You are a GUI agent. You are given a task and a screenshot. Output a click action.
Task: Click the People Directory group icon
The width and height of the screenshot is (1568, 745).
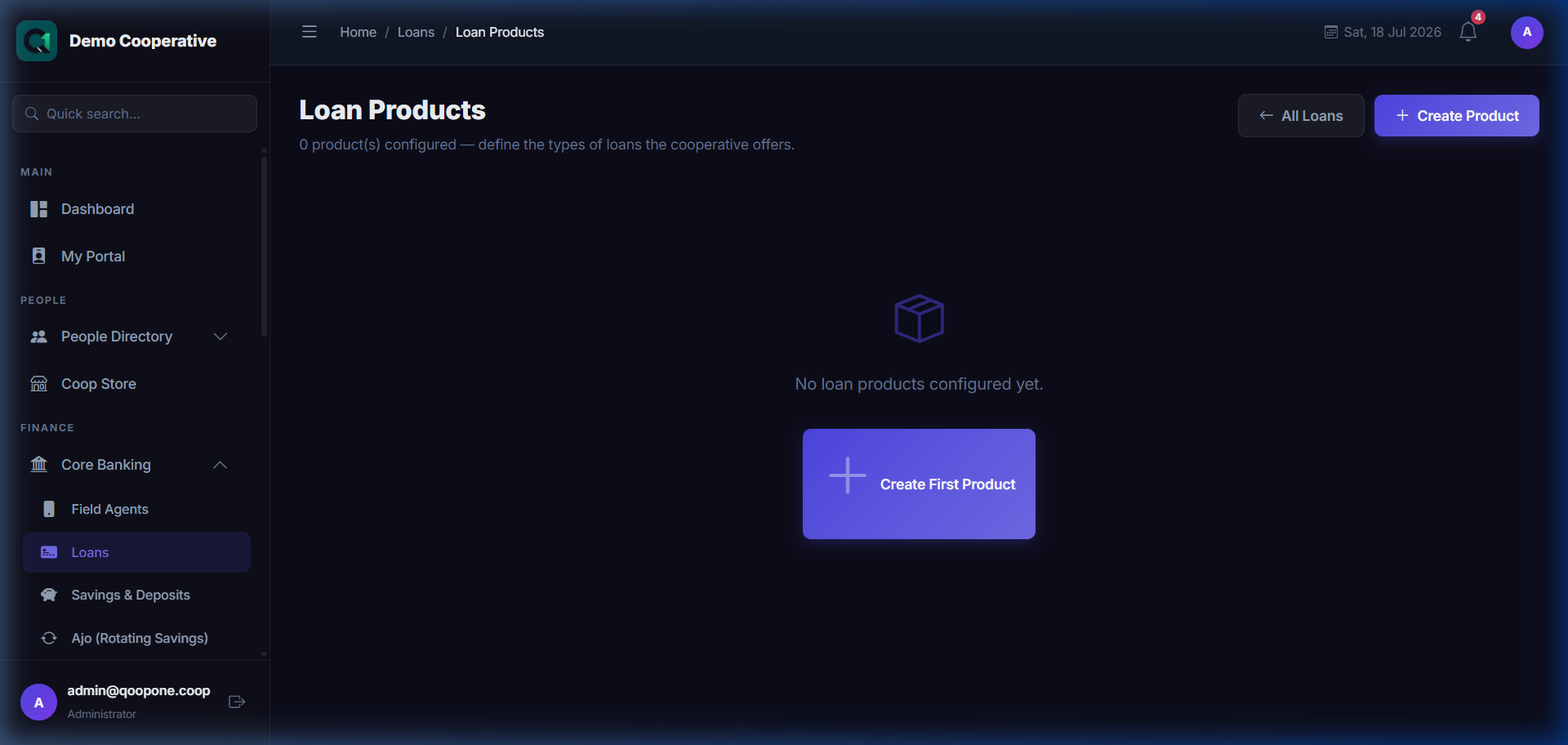[x=38, y=337]
